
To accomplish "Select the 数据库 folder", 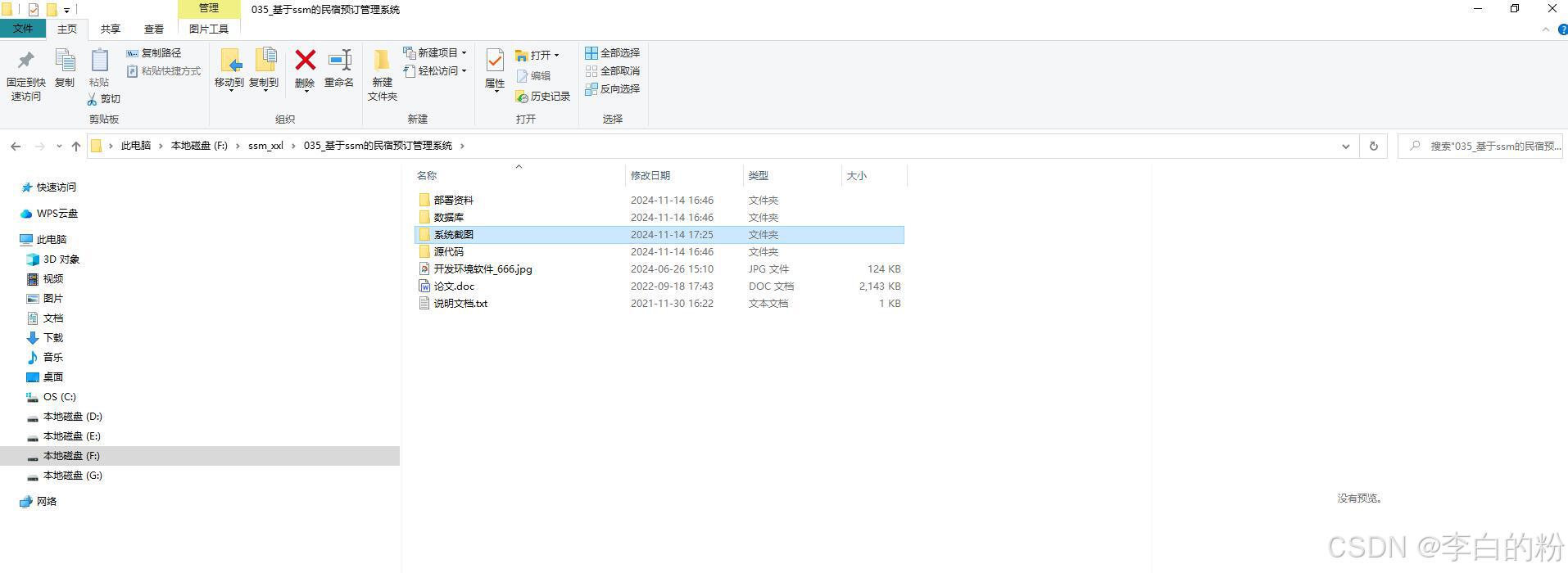I will pyautogui.click(x=659, y=218).
